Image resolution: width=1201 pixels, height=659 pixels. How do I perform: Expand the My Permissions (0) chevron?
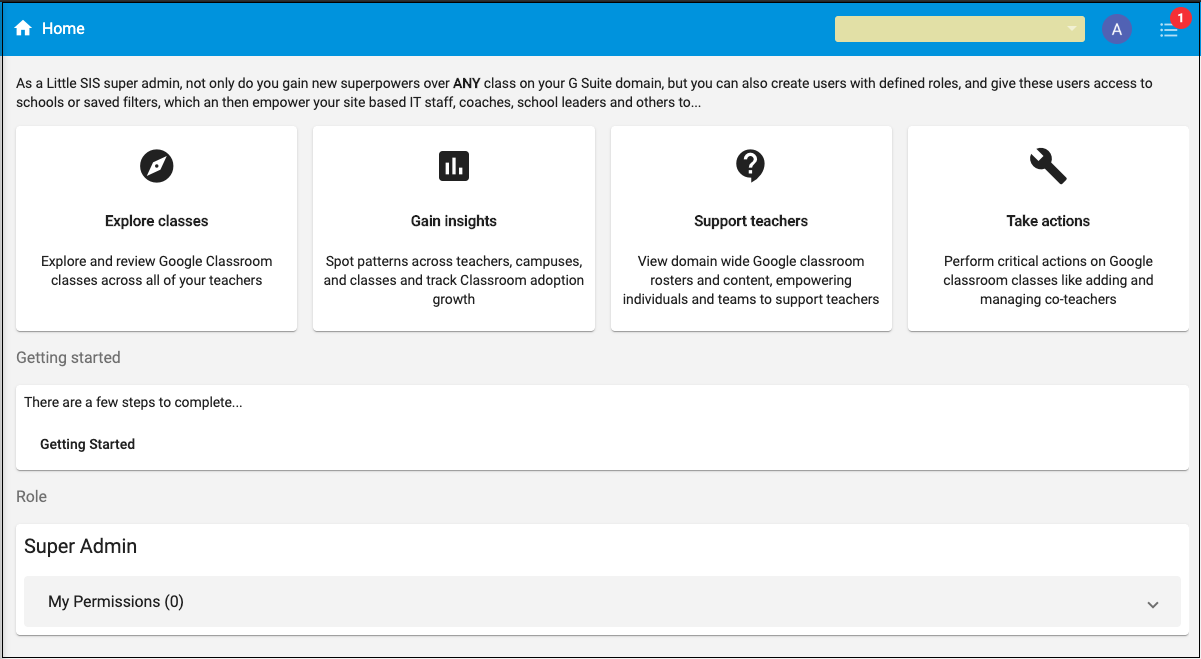(1153, 604)
